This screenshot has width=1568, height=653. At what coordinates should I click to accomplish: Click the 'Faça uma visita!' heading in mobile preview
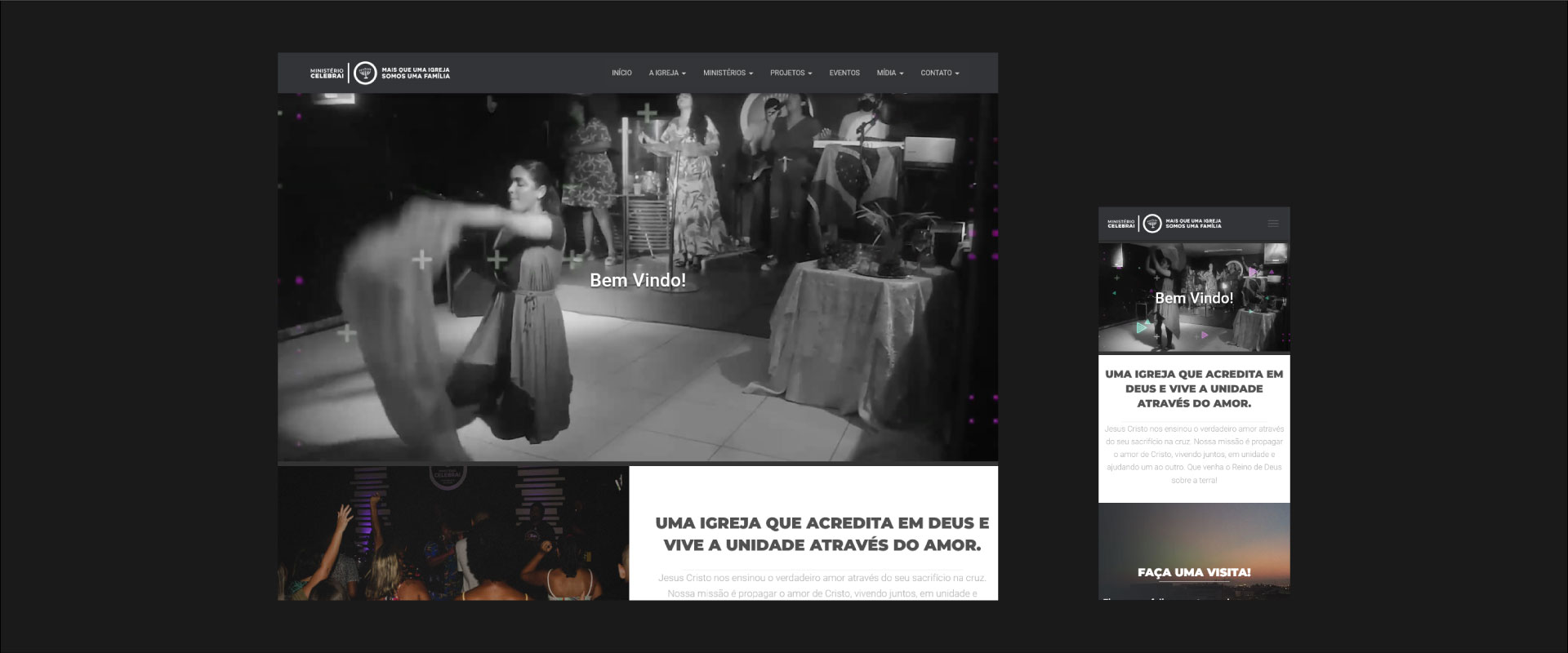point(1194,572)
